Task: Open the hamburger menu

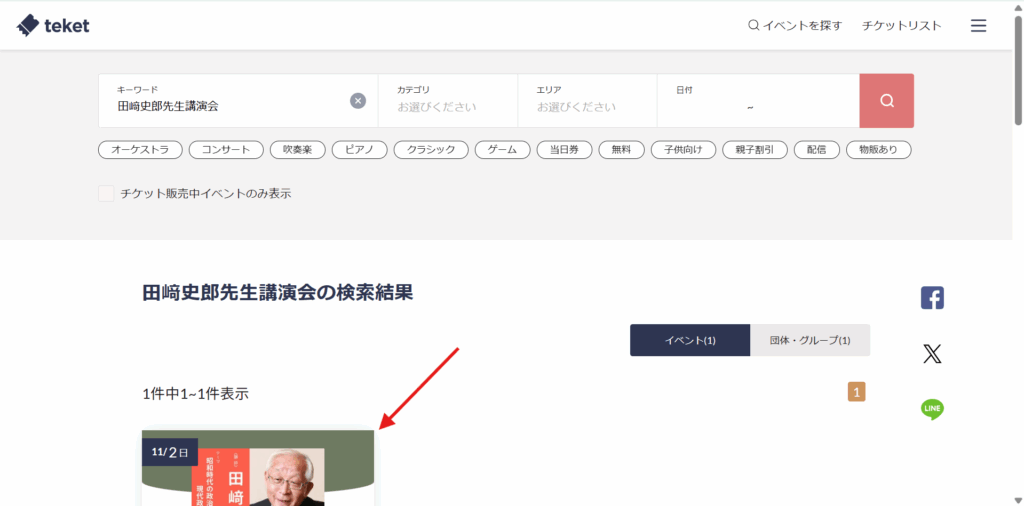Action: [x=978, y=26]
